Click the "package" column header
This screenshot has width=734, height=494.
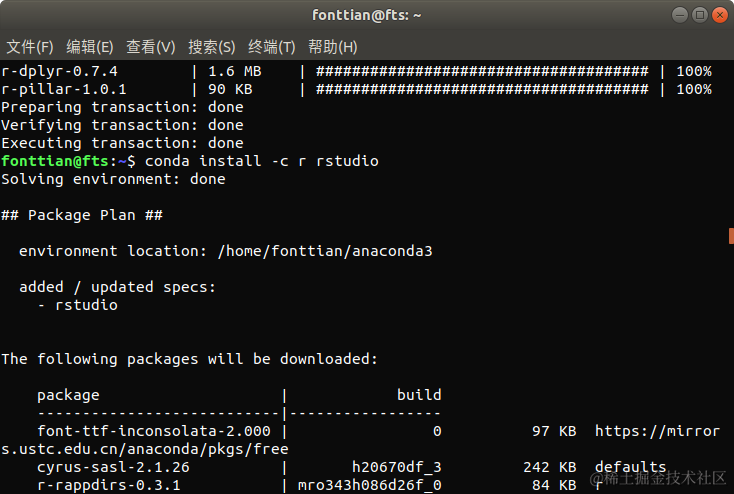(68, 395)
